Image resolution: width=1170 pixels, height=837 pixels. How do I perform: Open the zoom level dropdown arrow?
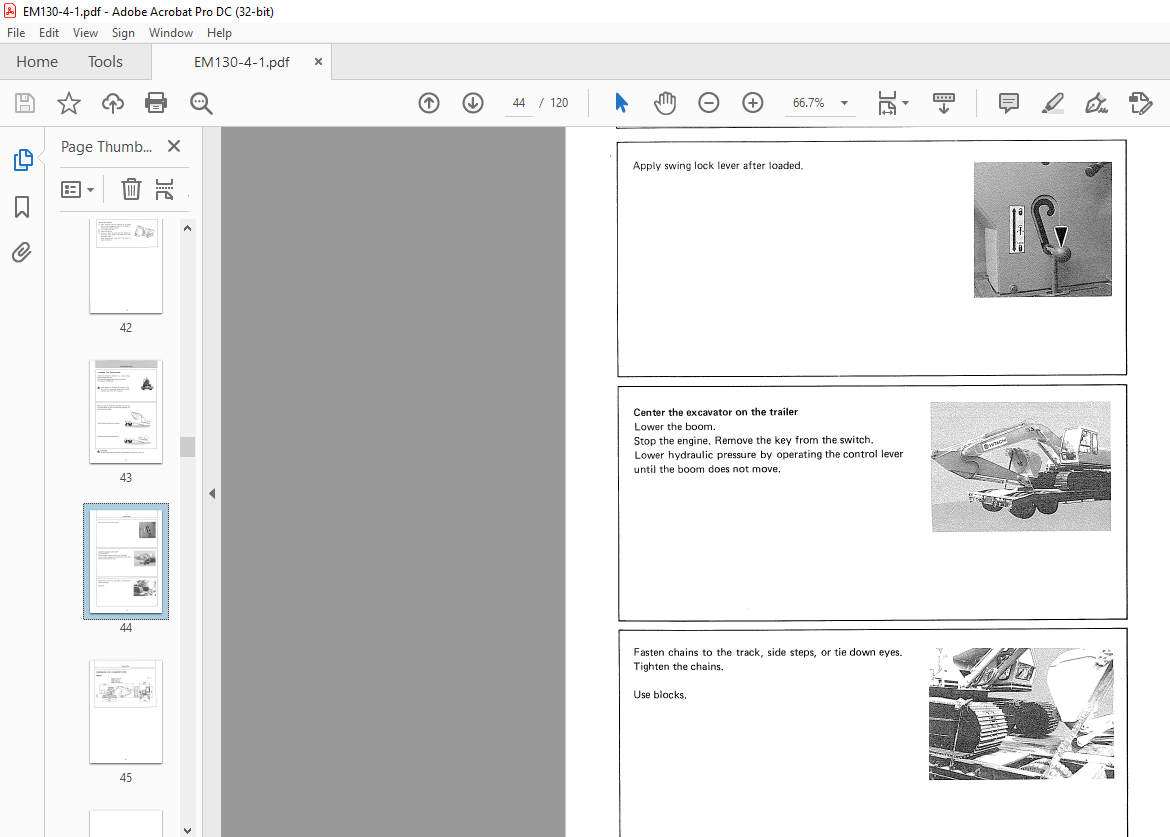point(845,103)
